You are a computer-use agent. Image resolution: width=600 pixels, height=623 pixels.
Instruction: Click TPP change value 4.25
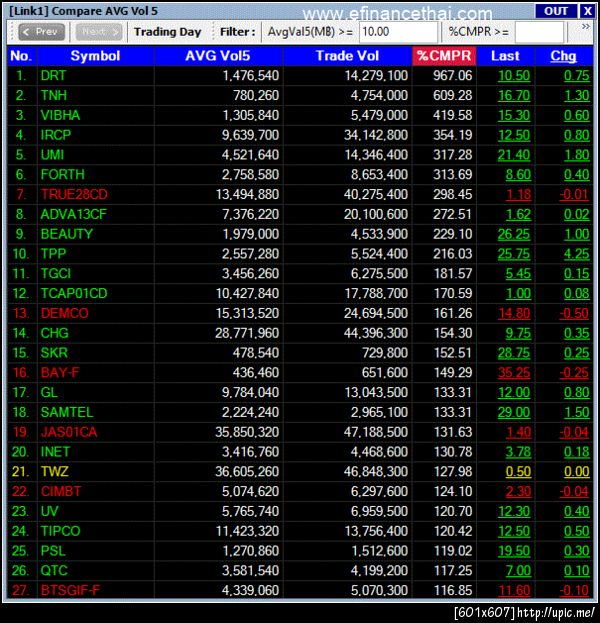pos(577,253)
